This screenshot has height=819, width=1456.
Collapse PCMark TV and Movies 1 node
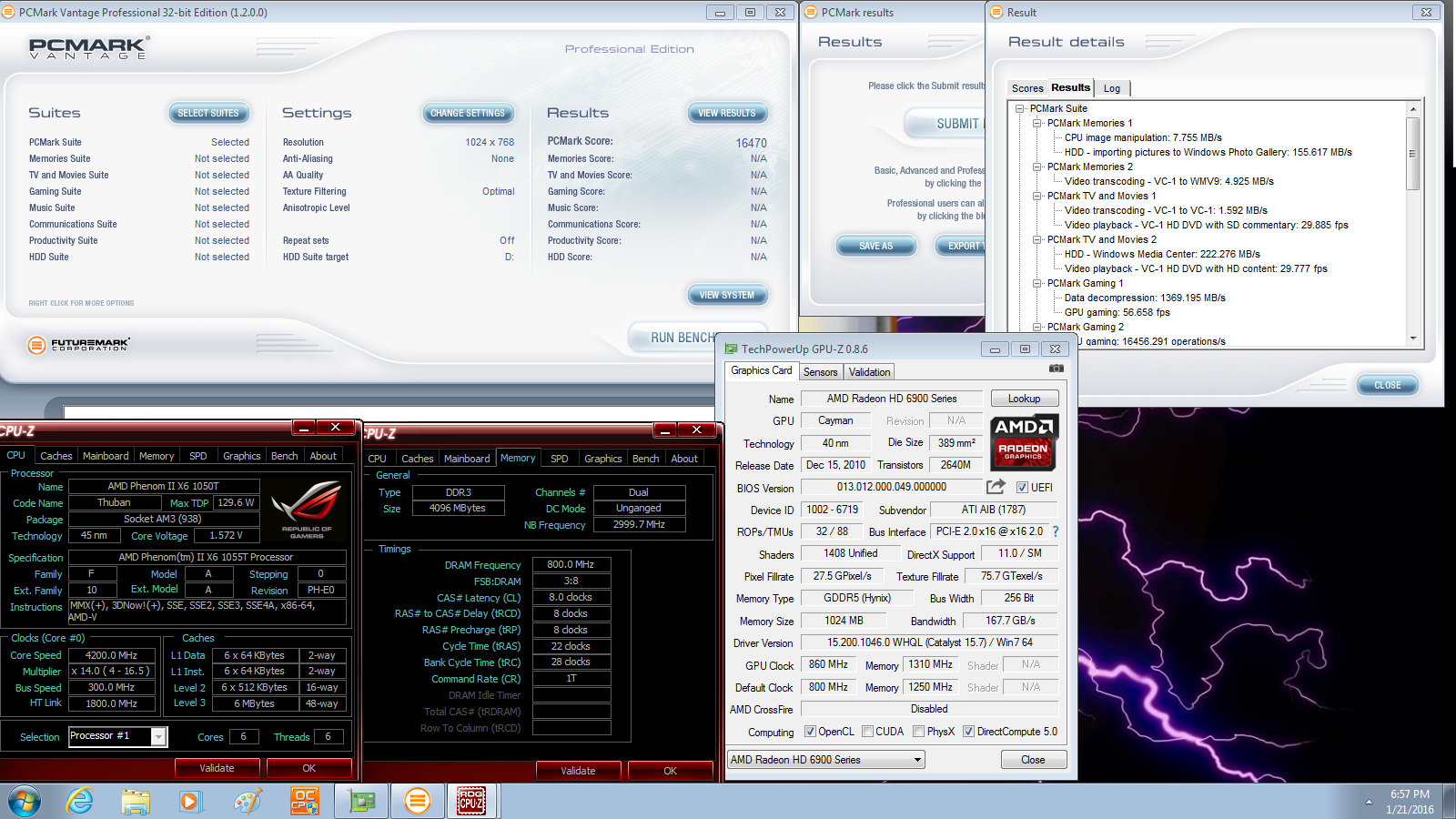[1036, 196]
